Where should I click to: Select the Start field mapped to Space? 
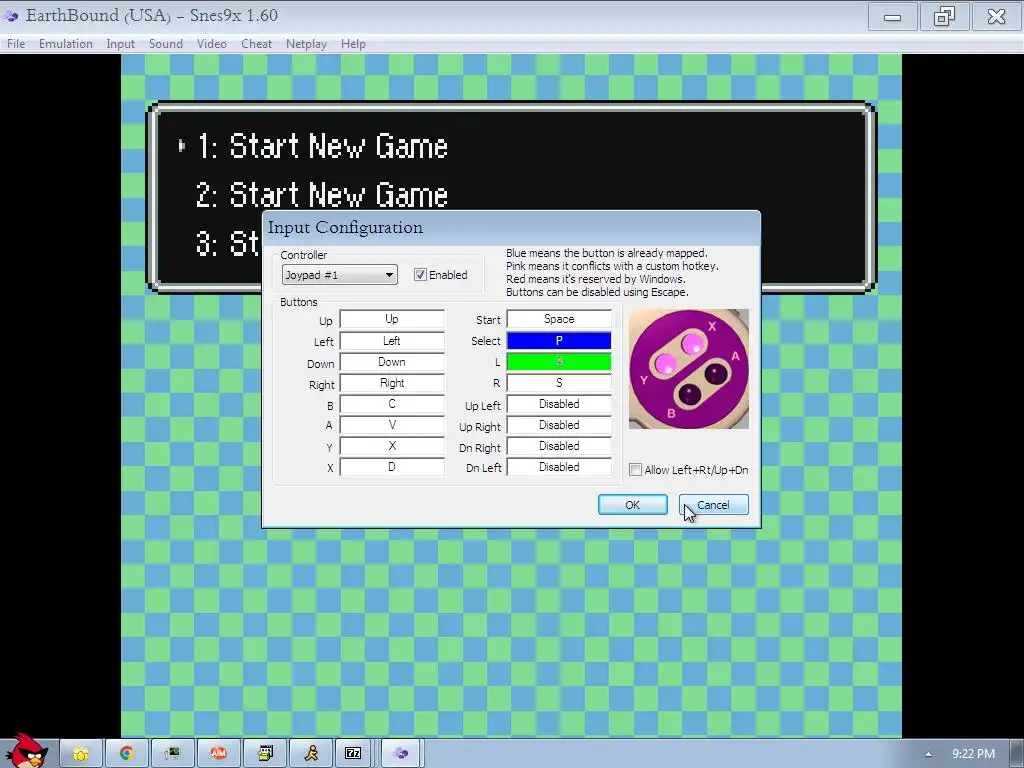click(559, 319)
